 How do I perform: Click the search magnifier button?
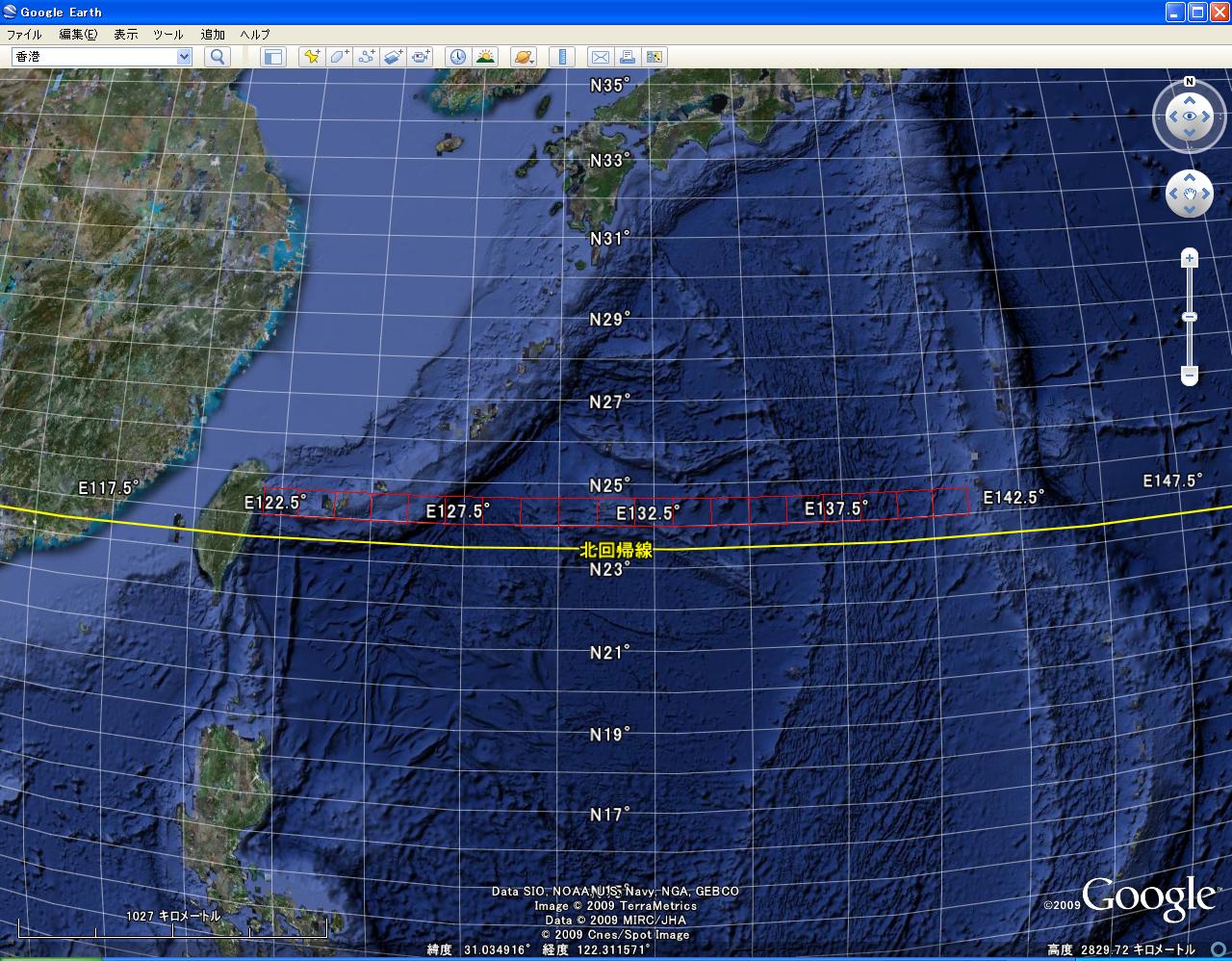click(218, 57)
